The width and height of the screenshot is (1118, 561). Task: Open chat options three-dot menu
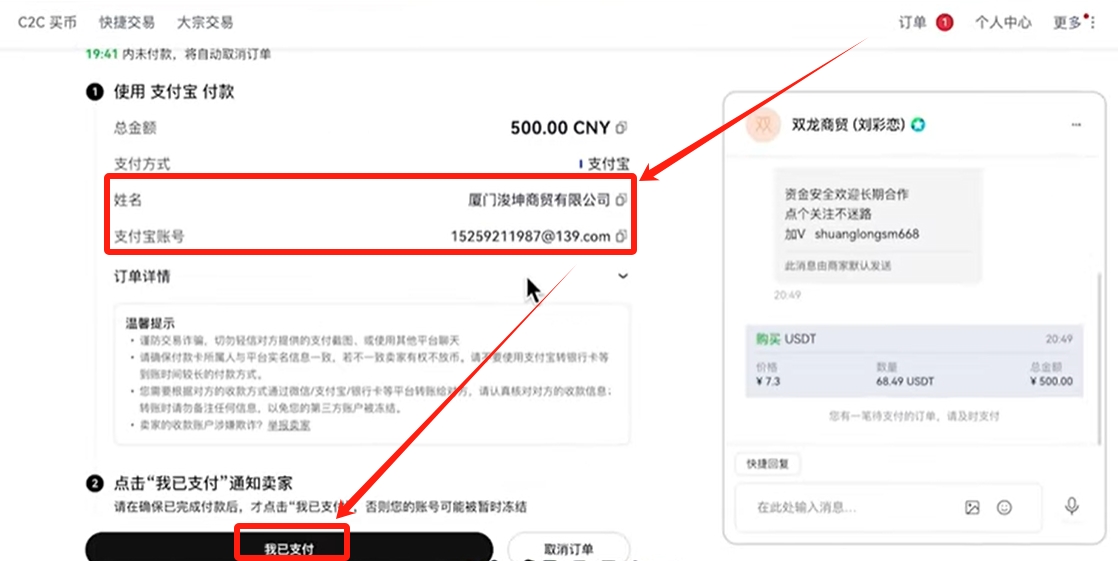pyautogui.click(x=1076, y=125)
